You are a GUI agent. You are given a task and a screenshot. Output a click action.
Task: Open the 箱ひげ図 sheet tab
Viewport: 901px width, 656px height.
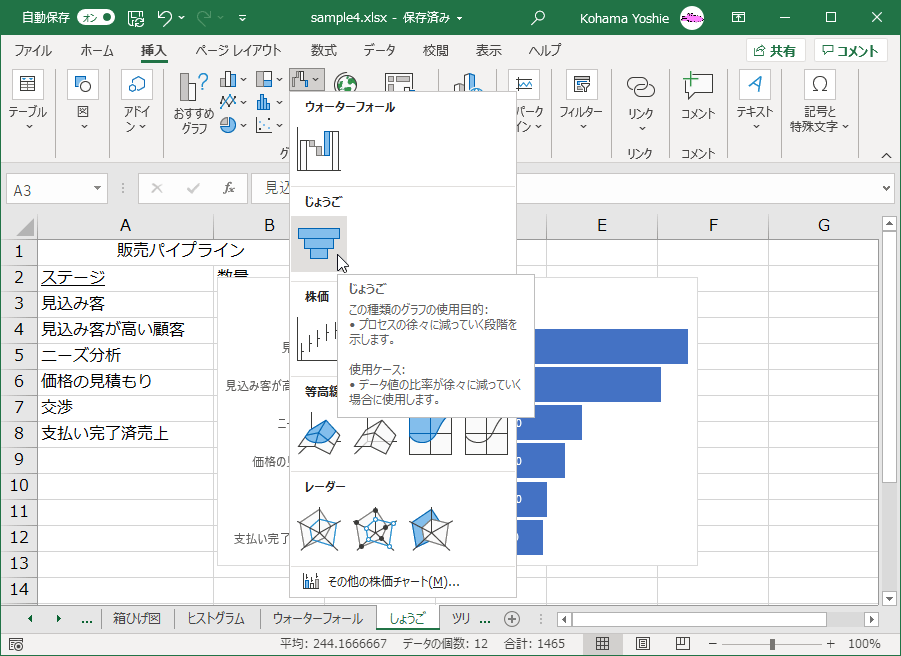[137, 619]
